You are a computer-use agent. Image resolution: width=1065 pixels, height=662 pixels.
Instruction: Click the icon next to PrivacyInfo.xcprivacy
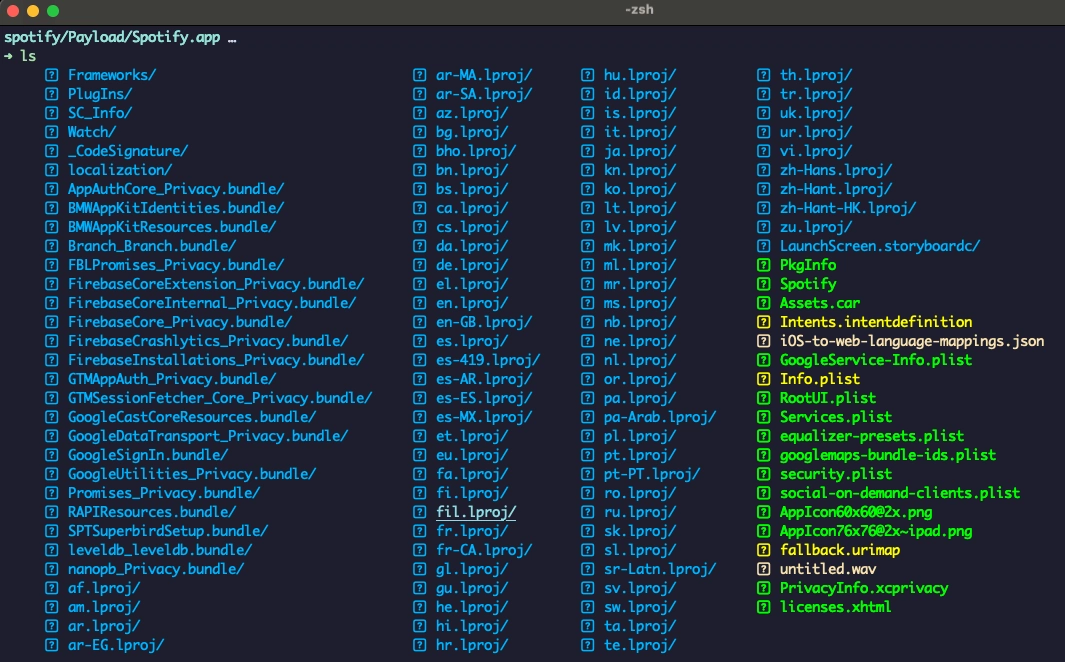(x=763, y=588)
